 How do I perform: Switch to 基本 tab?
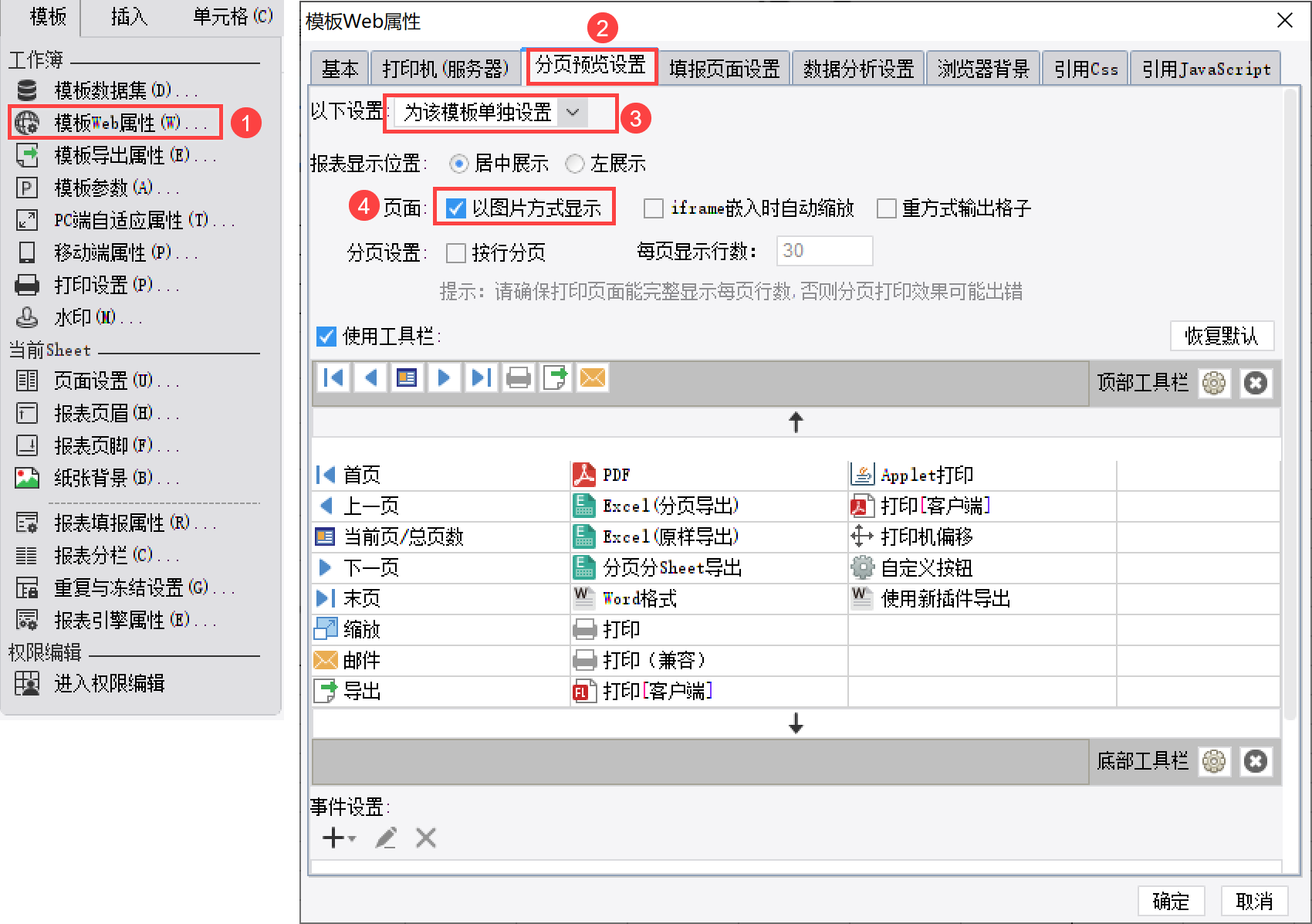pyautogui.click(x=340, y=69)
